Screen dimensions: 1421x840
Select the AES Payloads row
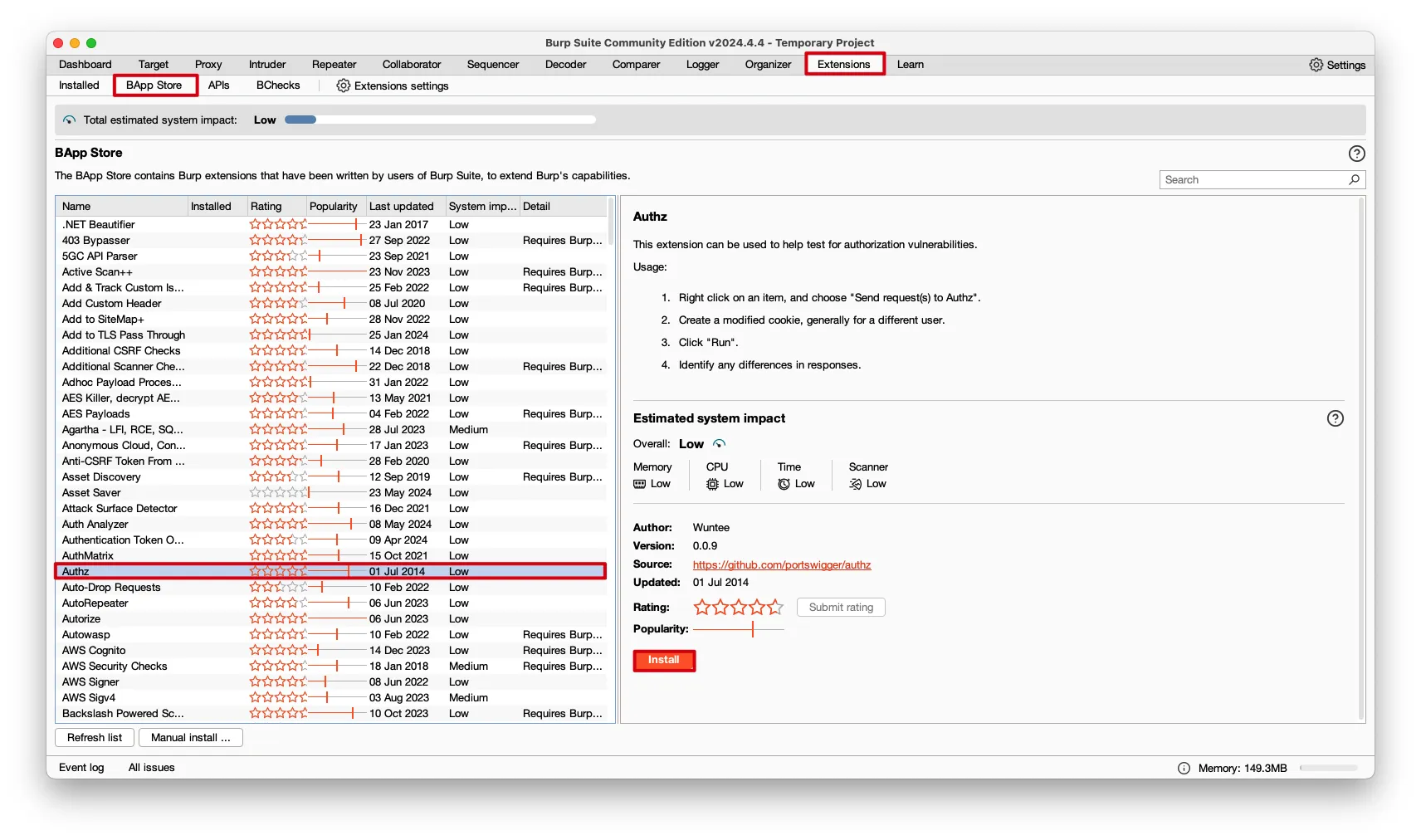(331, 414)
